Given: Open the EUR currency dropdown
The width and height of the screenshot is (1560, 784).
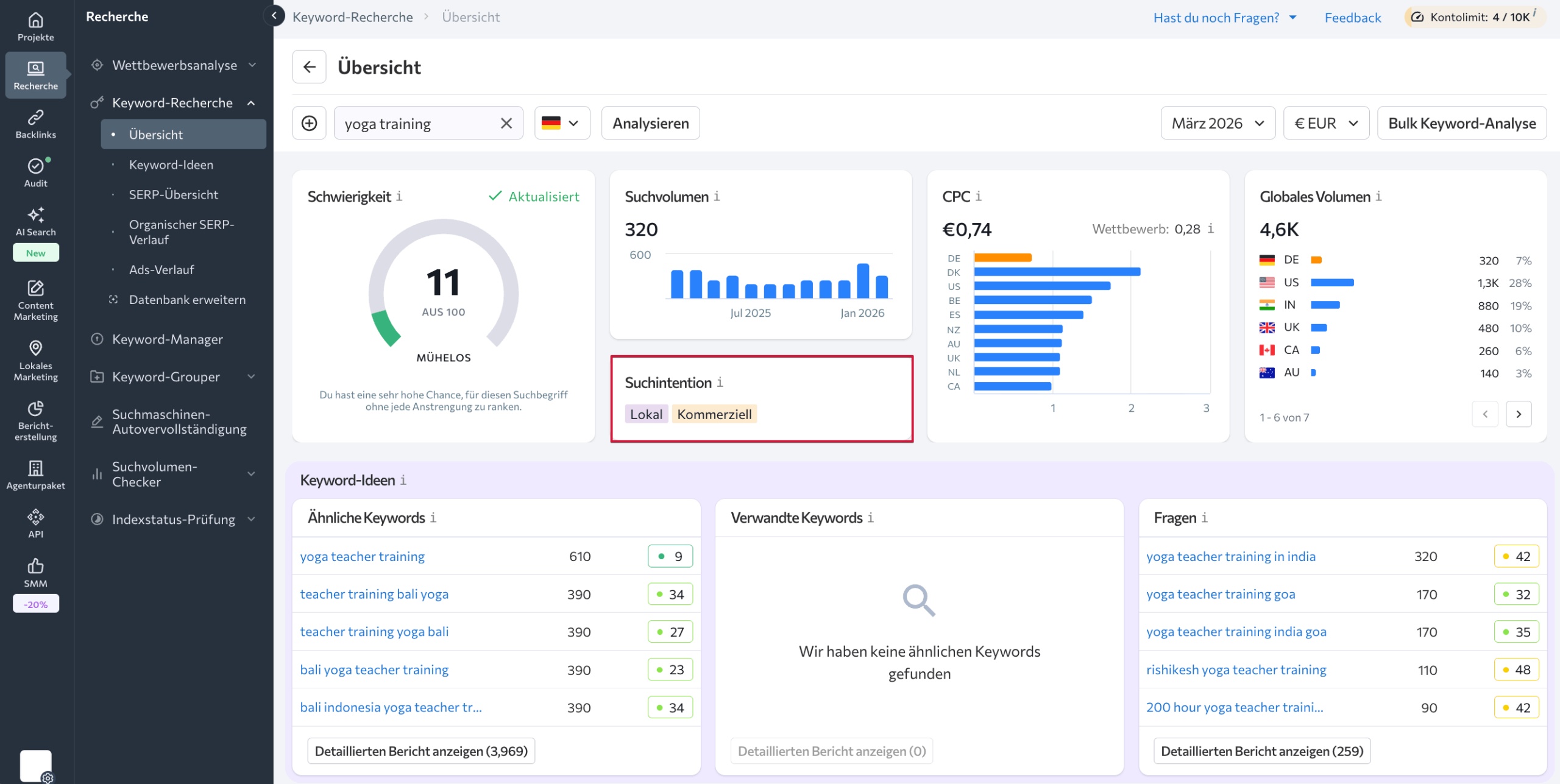Looking at the screenshot, I should click(1326, 122).
